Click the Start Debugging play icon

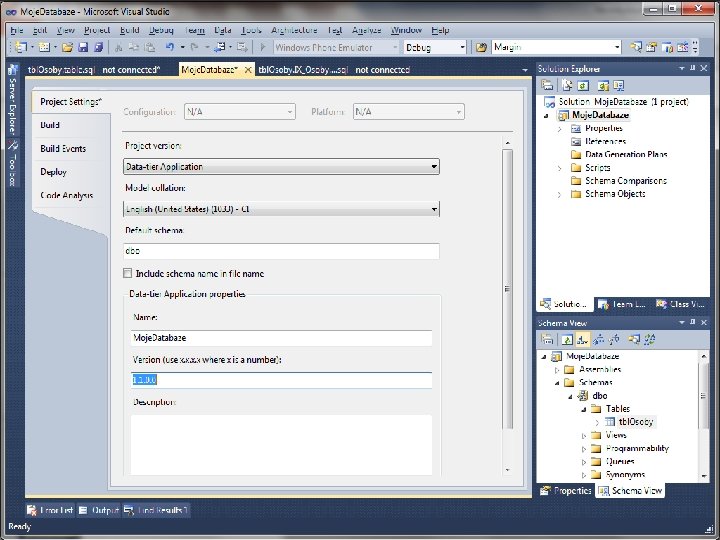click(x=263, y=47)
